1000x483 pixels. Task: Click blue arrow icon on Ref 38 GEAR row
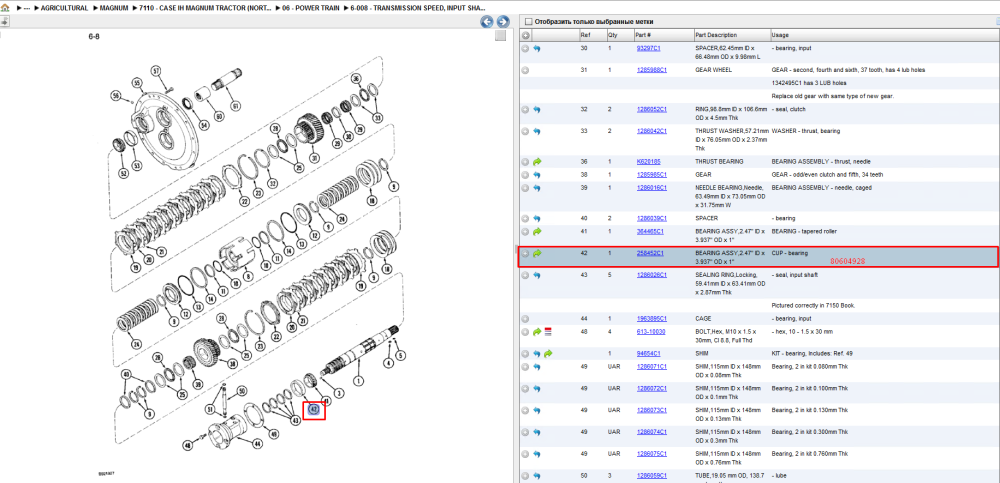pyautogui.click(x=537, y=175)
